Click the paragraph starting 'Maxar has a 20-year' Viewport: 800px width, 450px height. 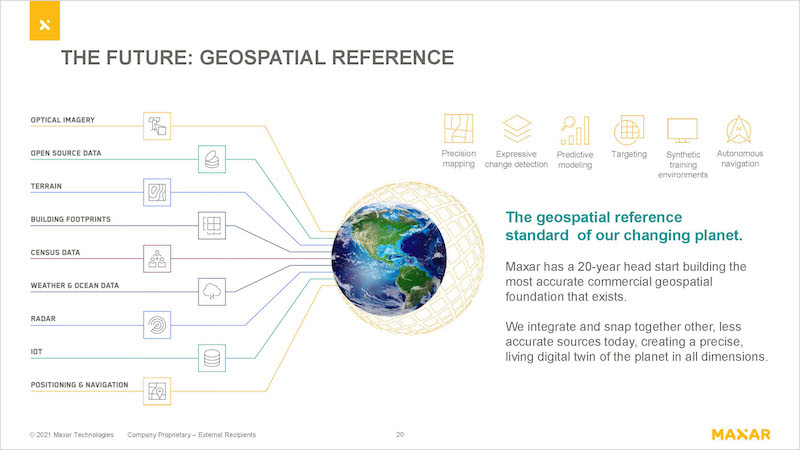coord(626,282)
